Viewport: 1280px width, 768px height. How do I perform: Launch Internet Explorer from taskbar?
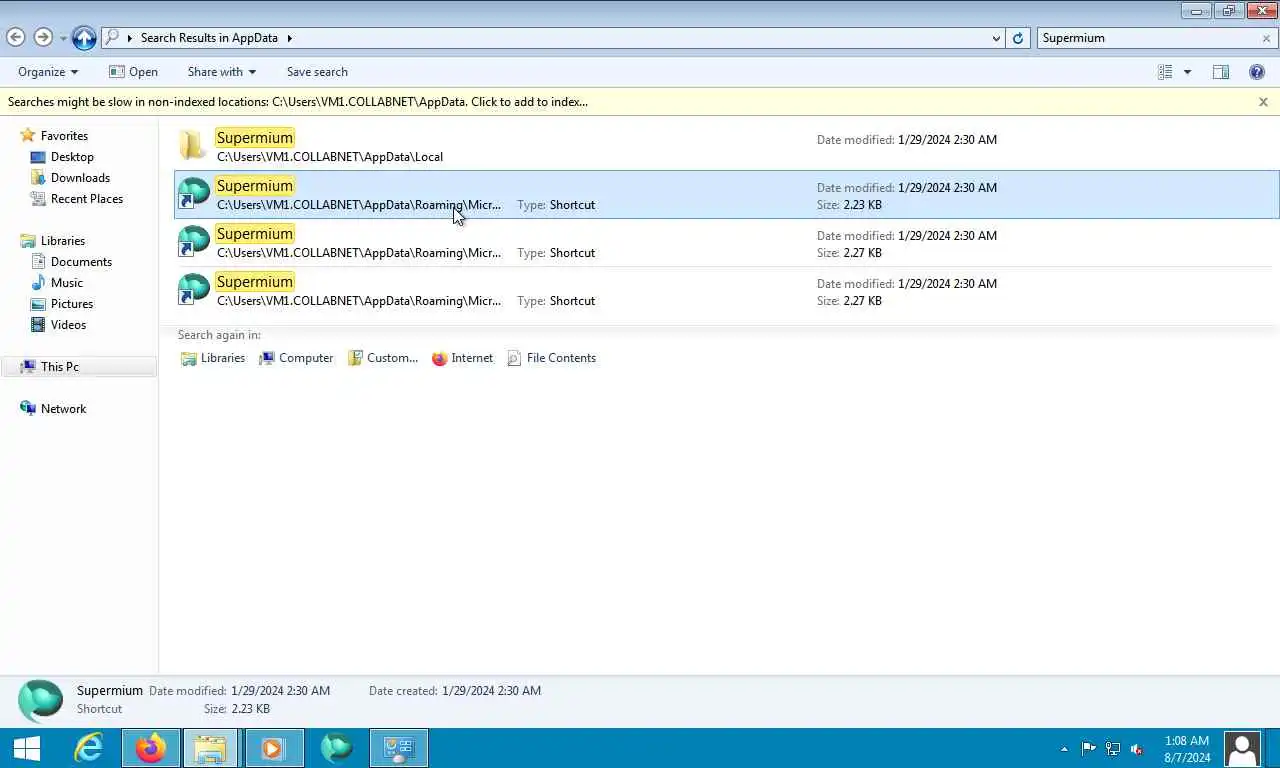pos(88,748)
